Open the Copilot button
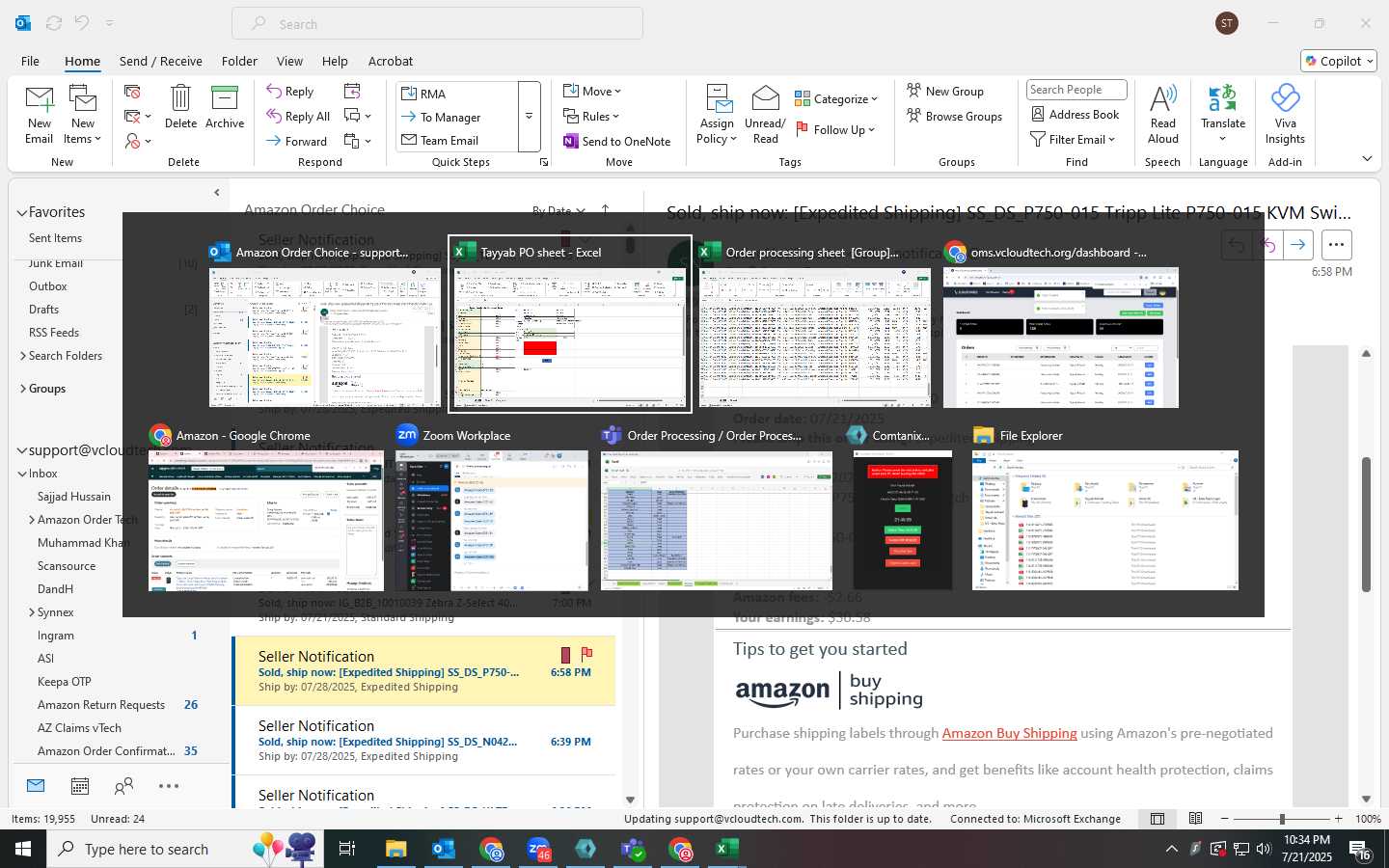This screenshot has height=868, width=1389. (1339, 61)
